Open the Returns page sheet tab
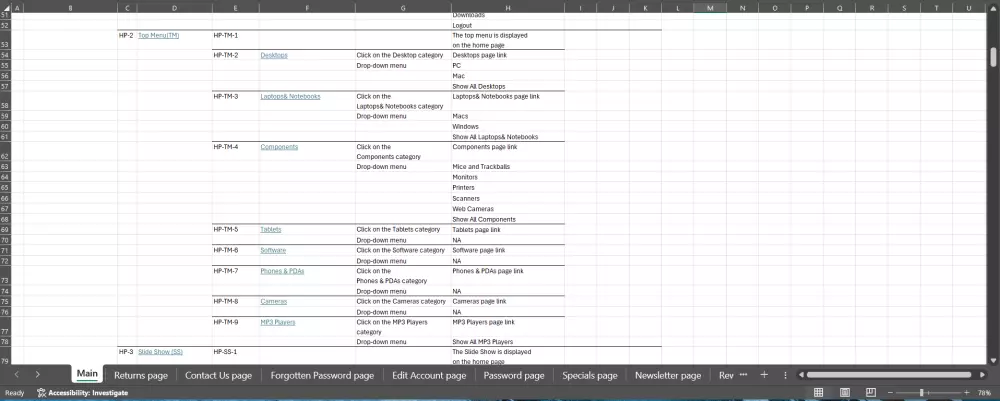1000x401 pixels. click(141, 375)
